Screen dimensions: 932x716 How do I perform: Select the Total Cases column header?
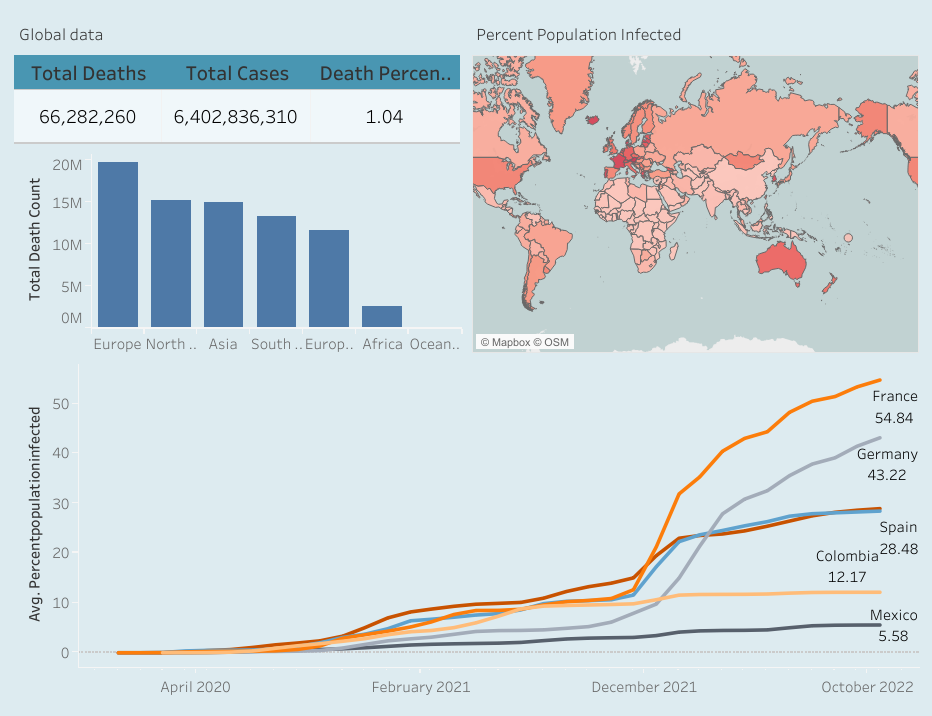tap(237, 73)
